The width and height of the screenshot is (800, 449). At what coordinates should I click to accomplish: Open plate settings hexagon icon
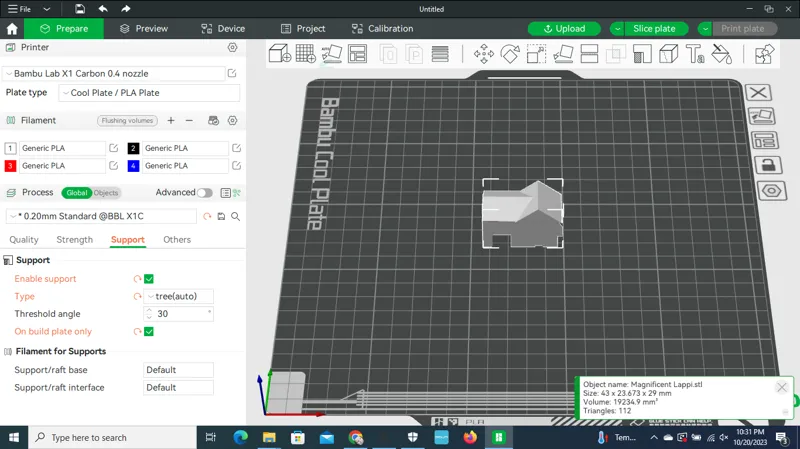(771, 191)
